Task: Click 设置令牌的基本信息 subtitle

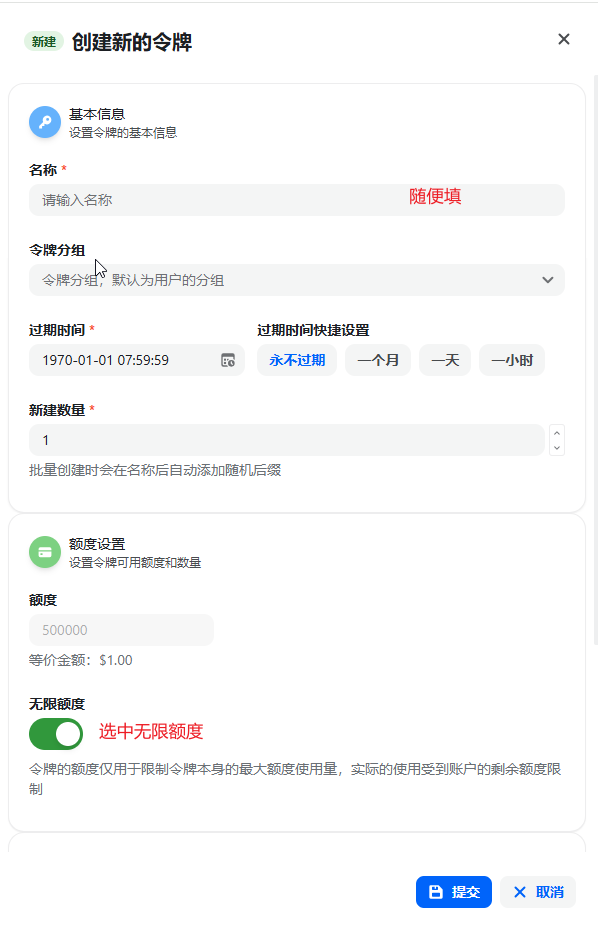Action: (x=123, y=133)
